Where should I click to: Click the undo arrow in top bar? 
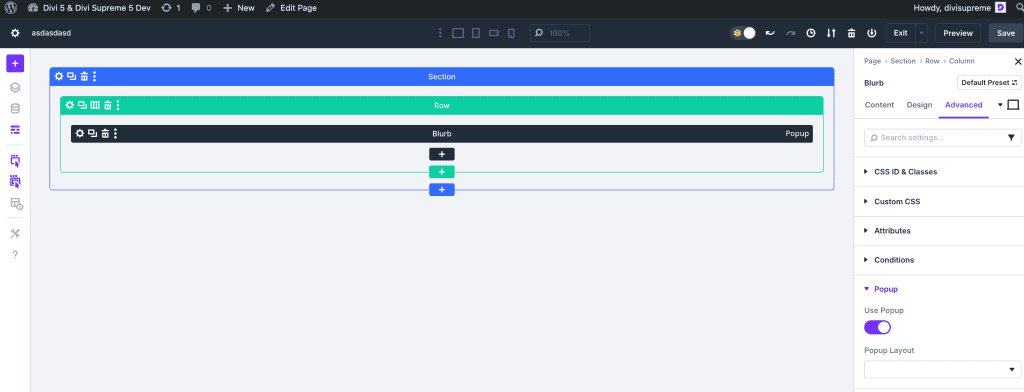pyautogui.click(x=771, y=33)
